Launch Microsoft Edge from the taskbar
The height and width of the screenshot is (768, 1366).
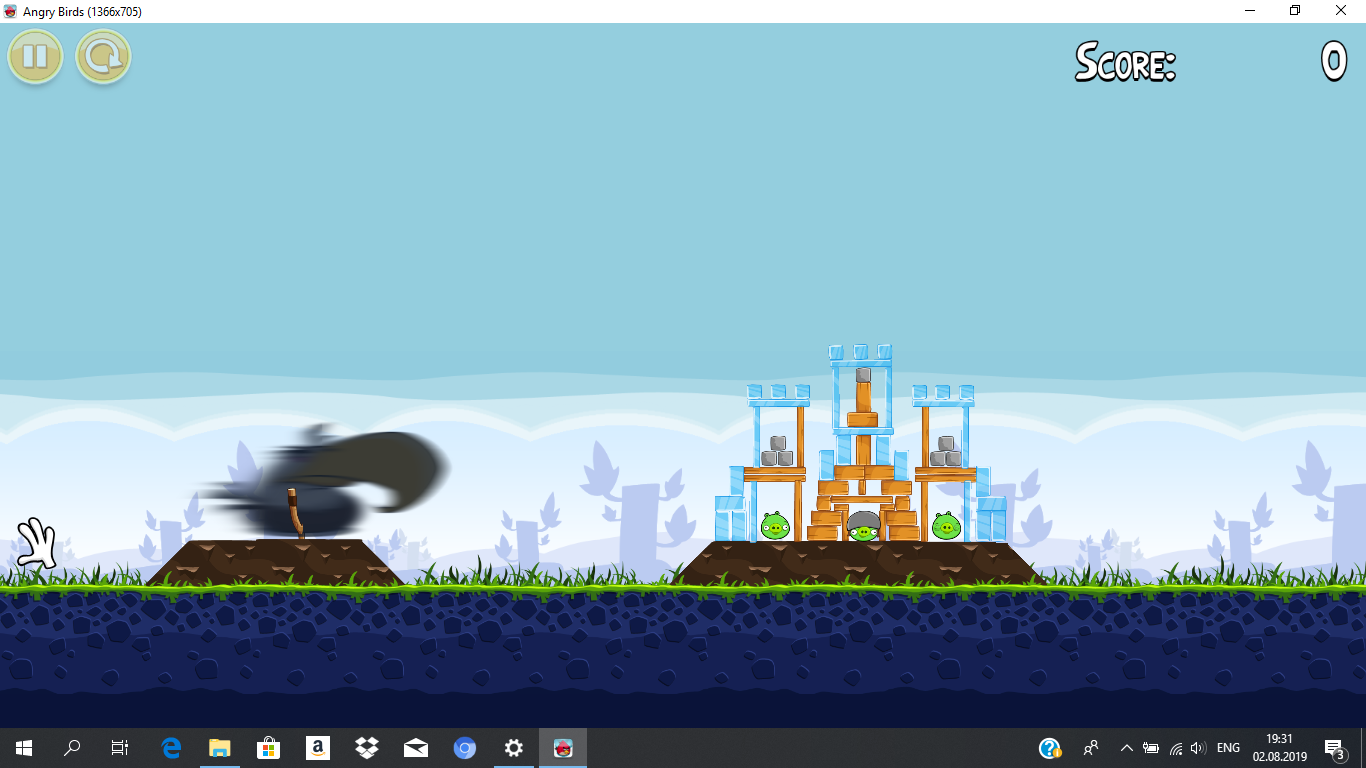coord(171,748)
